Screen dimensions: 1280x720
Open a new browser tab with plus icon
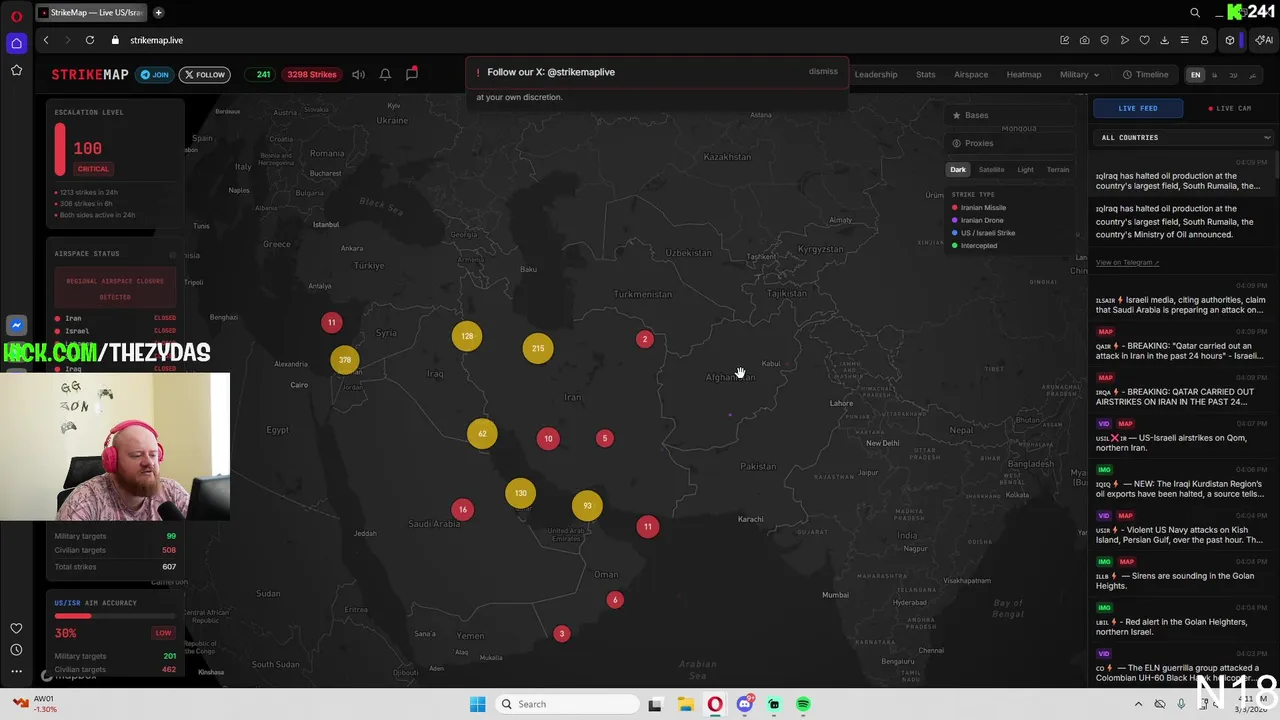click(x=159, y=12)
